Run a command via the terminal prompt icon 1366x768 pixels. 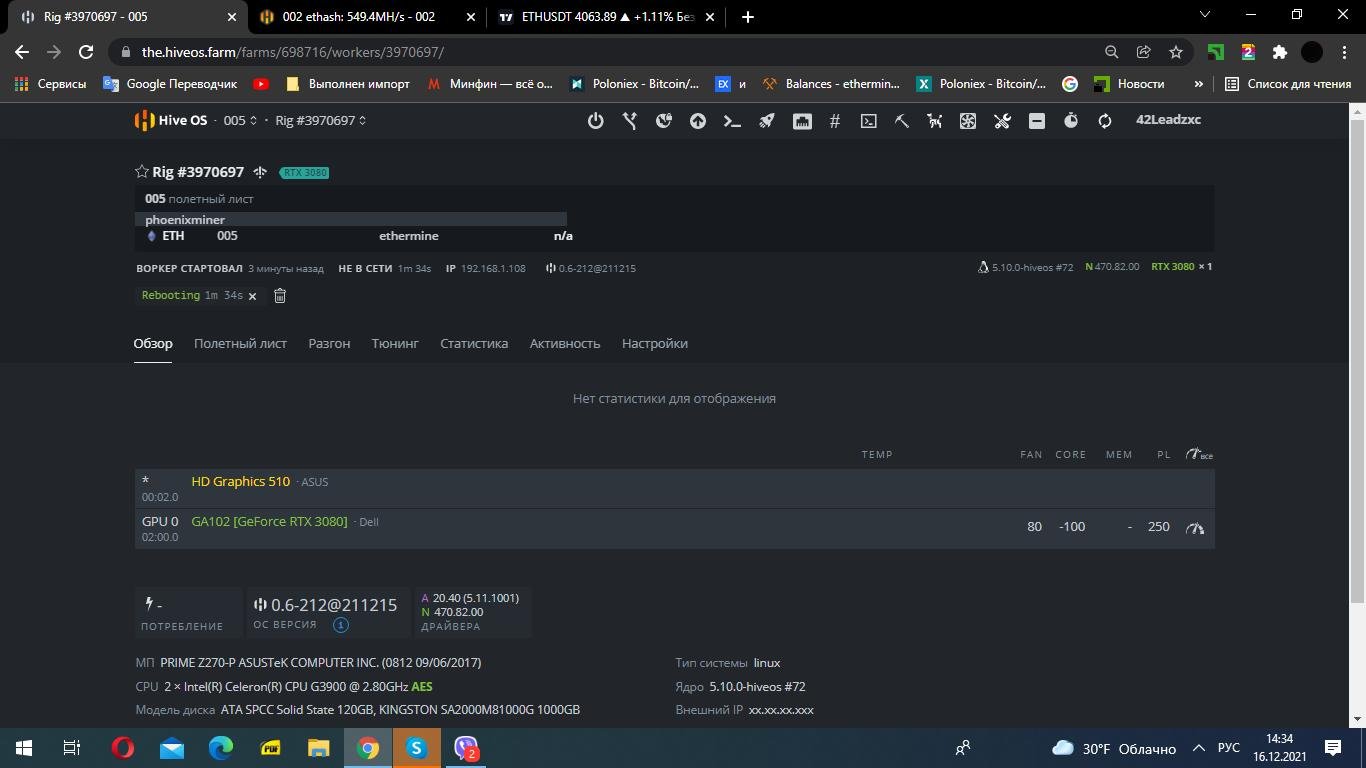point(732,120)
